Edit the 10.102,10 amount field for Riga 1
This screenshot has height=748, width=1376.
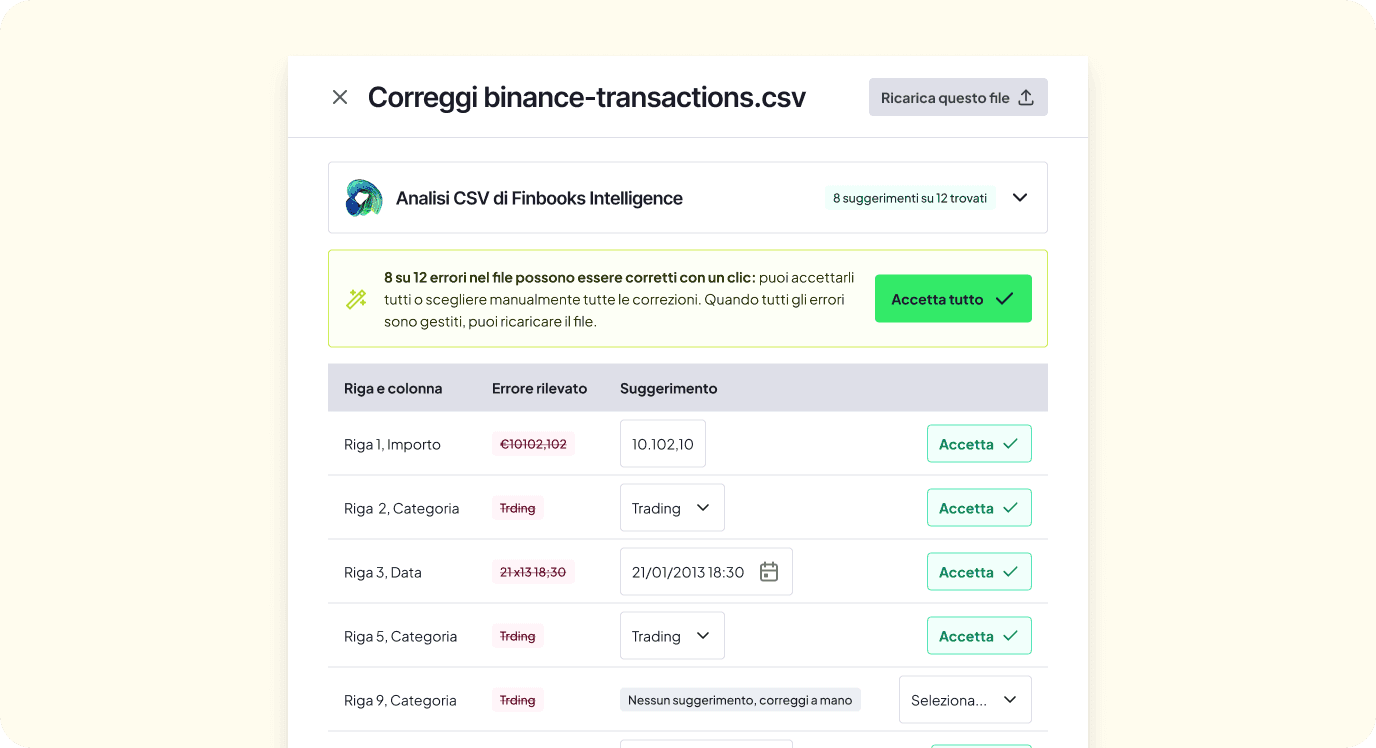point(663,444)
